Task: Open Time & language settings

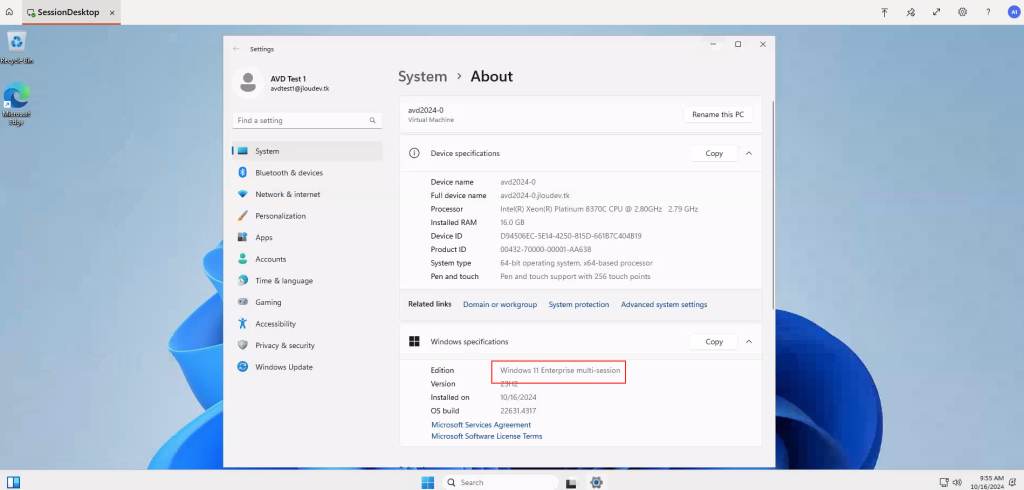Action: coord(307,280)
